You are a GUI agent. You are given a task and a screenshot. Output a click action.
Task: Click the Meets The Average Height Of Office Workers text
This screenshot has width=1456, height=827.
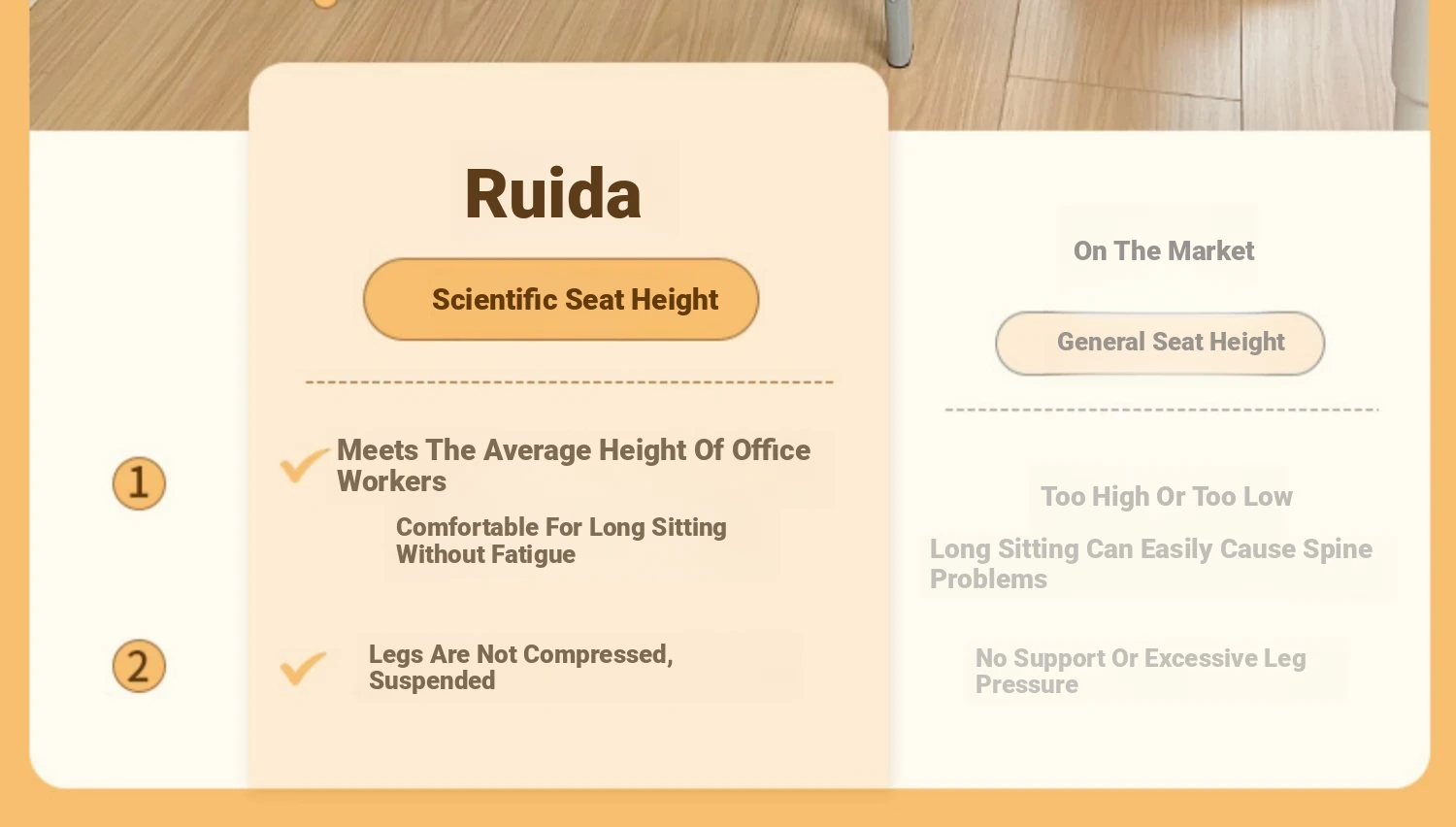[573, 466]
